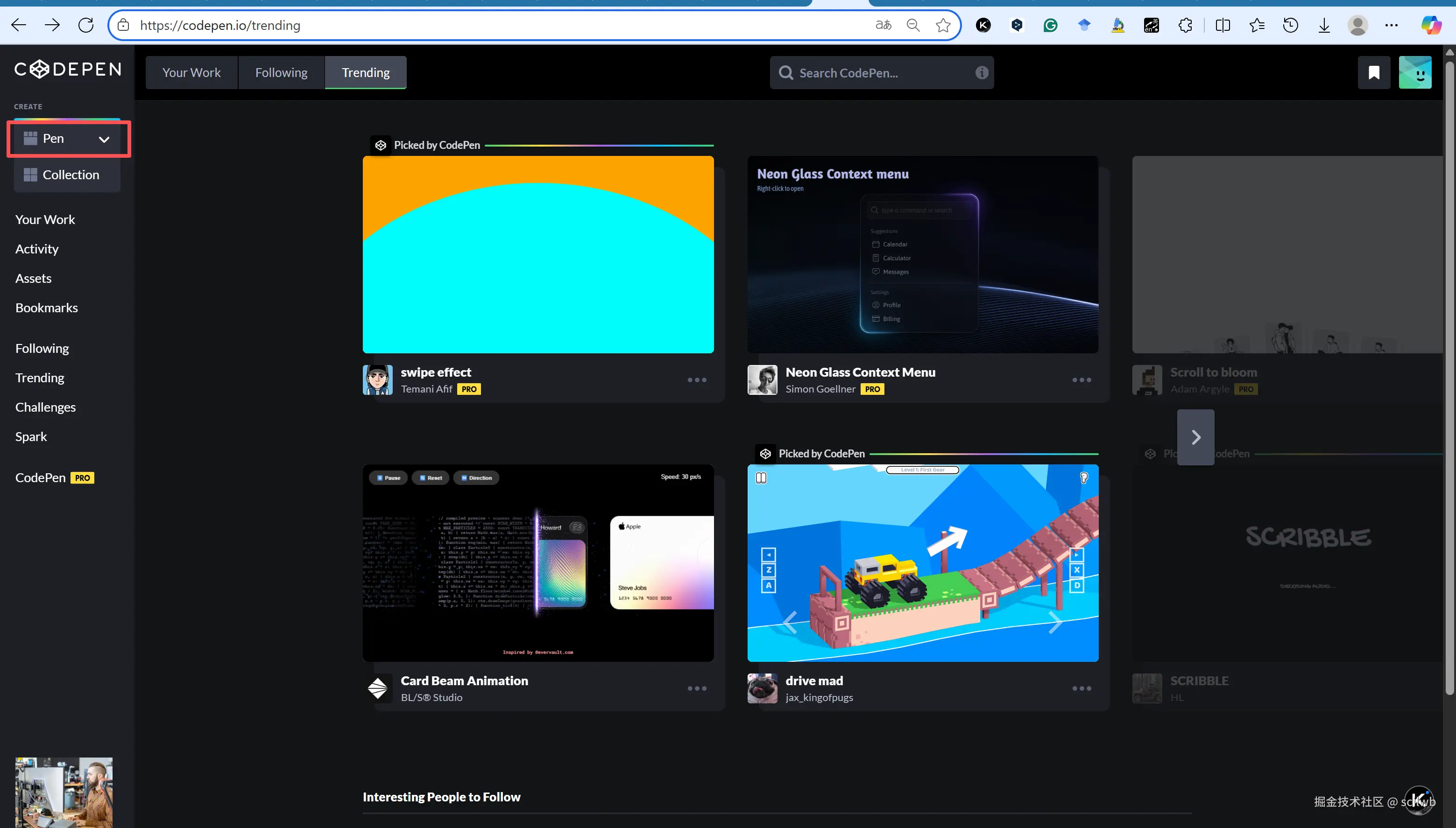Click the browser favorites star icon
This screenshot has height=828, width=1456.
point(943,26)
